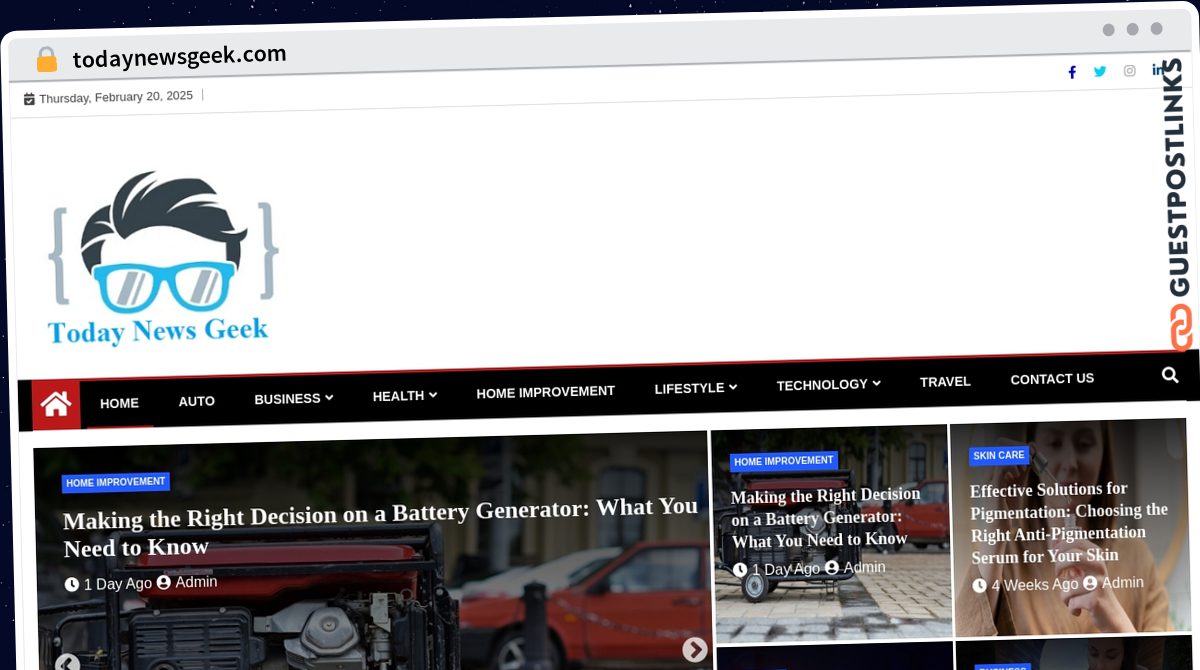1200x670 pixels.
Task: Open the LinkedIn social icon
Action: [x=1156, y=69]
